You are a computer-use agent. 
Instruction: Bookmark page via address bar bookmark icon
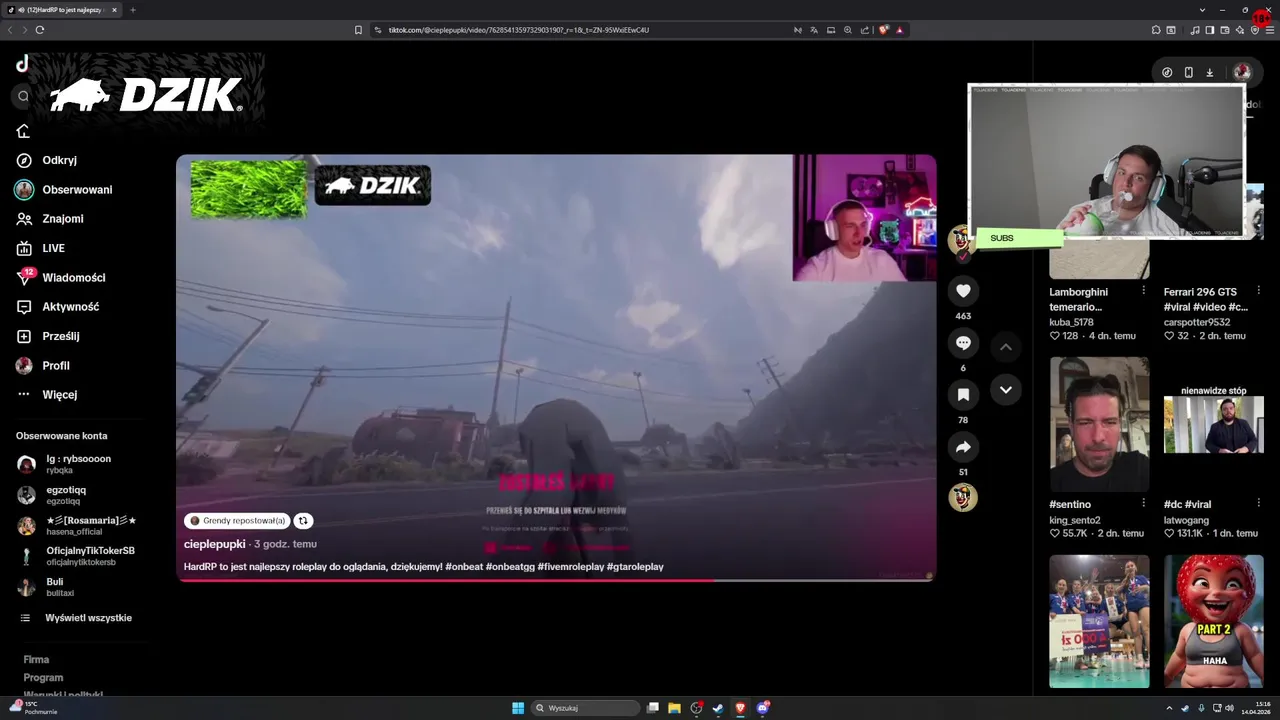click(x=358, y=30)
